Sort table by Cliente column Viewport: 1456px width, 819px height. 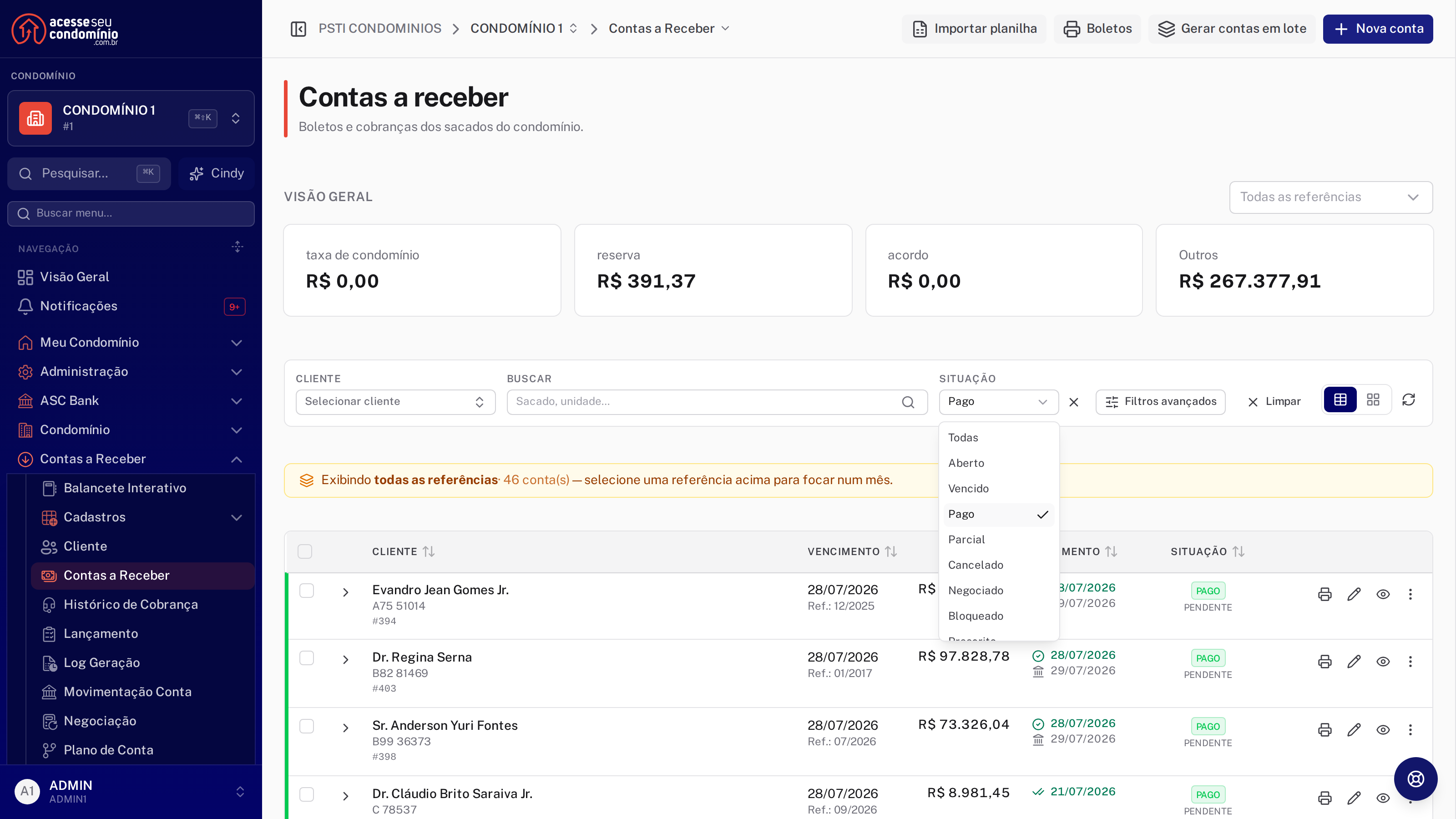tap(403, 551)
